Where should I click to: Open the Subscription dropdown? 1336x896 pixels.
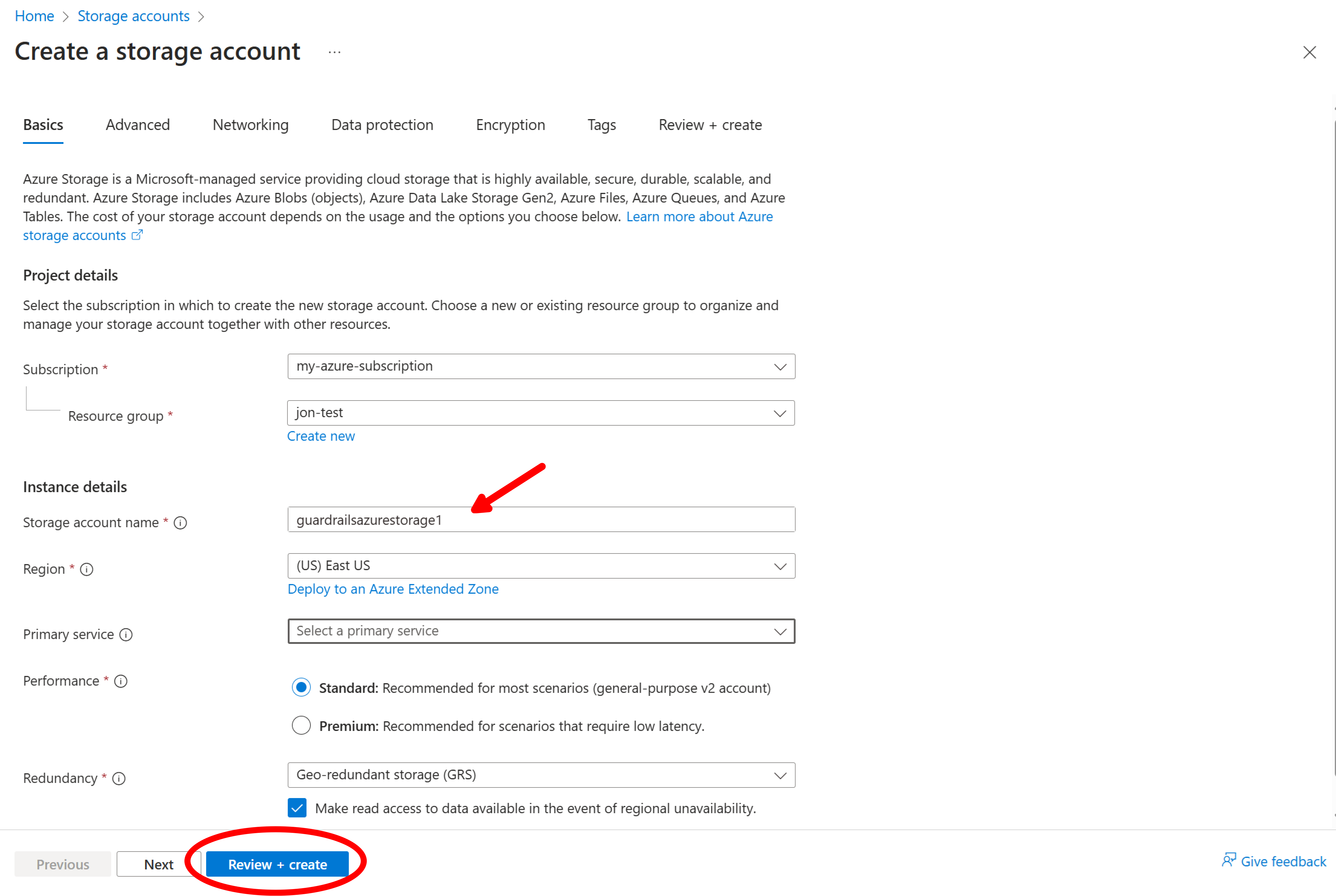[x=540, y=366]
